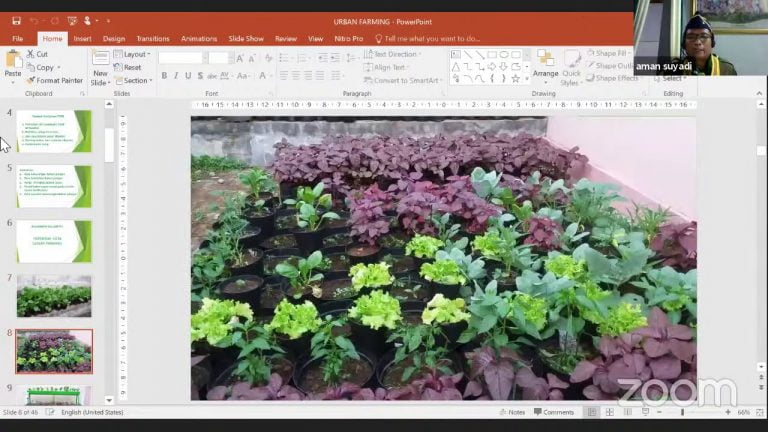The height and width of the screenshot is (432, 768).
Task: Toggle italic formatting
Action: (x=176, y=76)
